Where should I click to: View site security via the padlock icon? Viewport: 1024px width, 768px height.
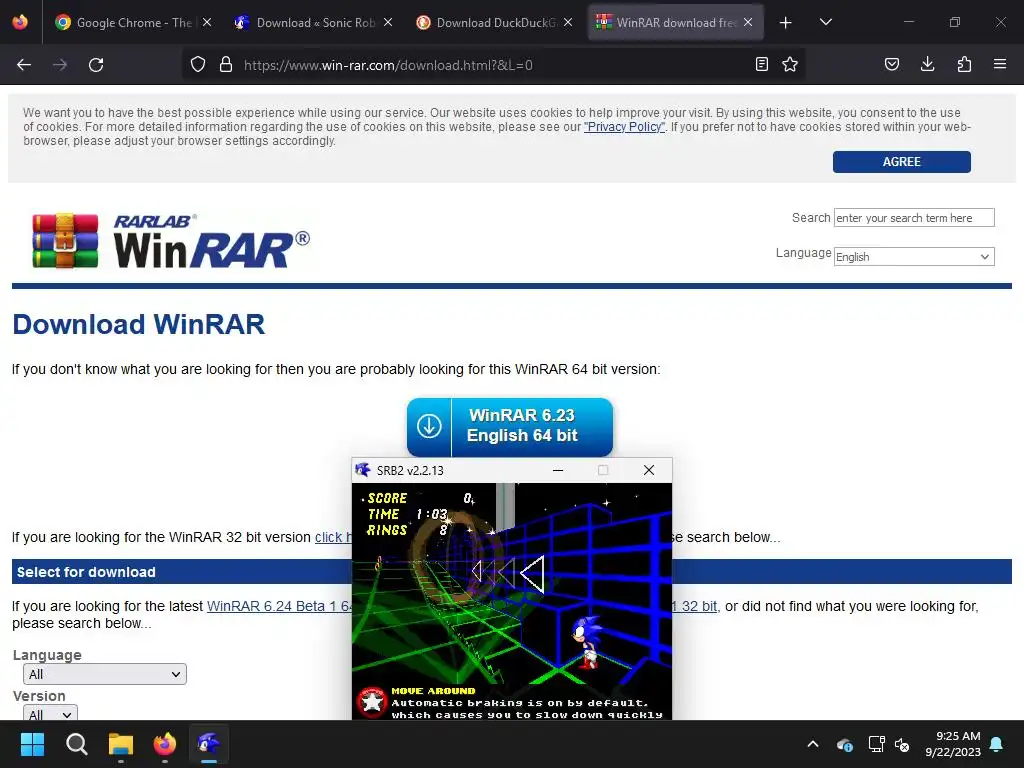[x=226, y=65]
